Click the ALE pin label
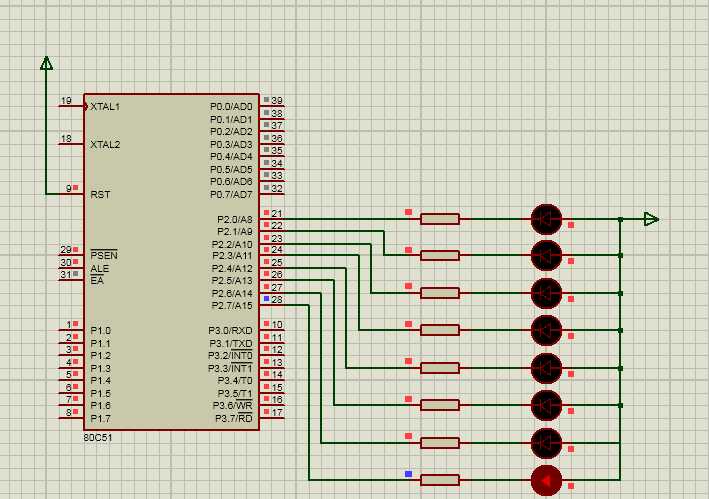 pyautogui.click(x=100, y=268)
